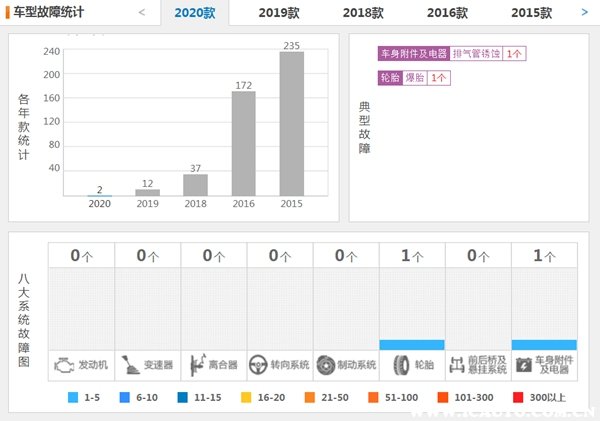This screenshot has height=421, width=600.
Task: Click the light blue 1-5 legend swatch
Action: pos(73,397)
